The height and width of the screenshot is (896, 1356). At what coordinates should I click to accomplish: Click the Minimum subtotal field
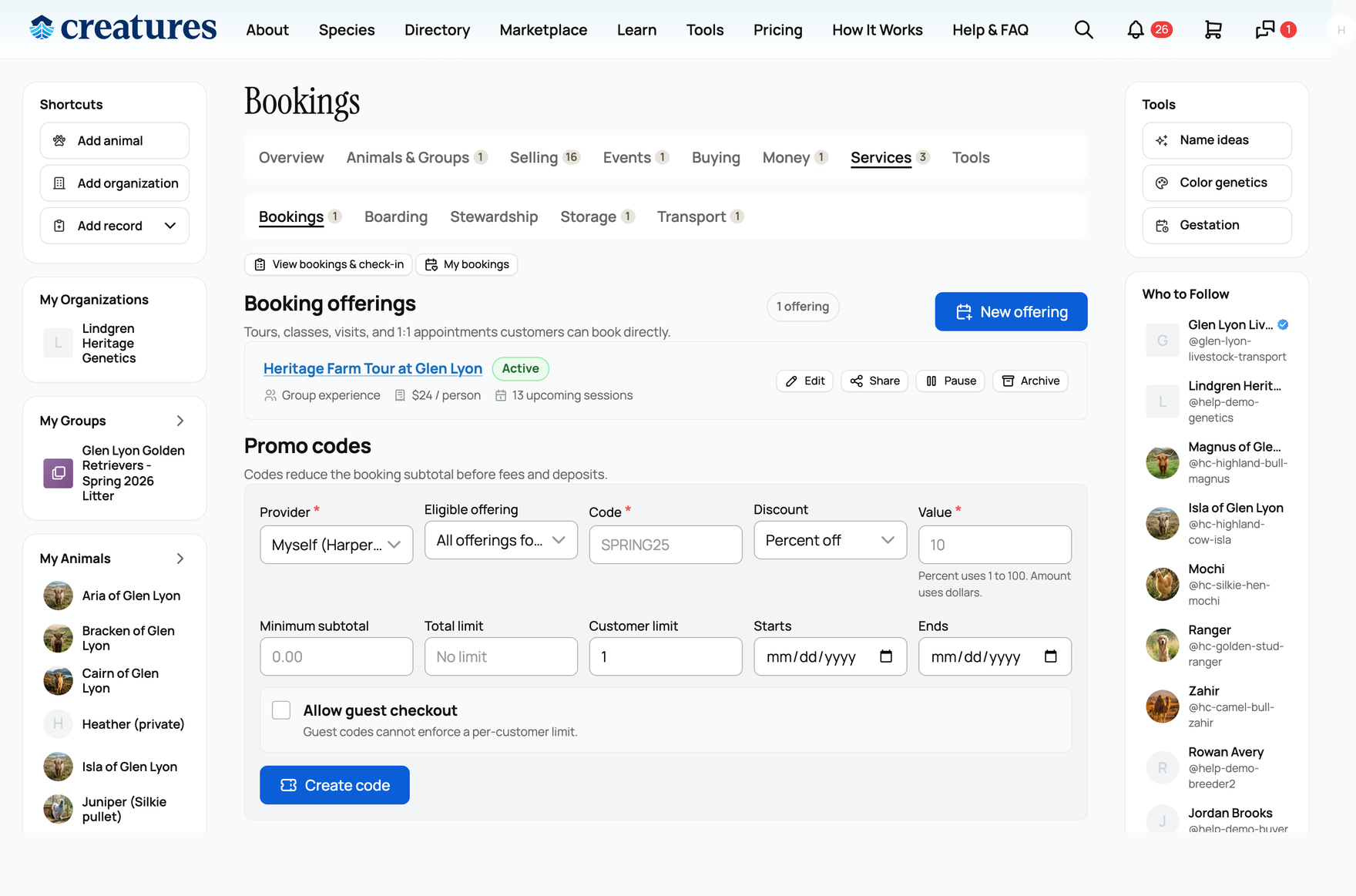[336, 656]
